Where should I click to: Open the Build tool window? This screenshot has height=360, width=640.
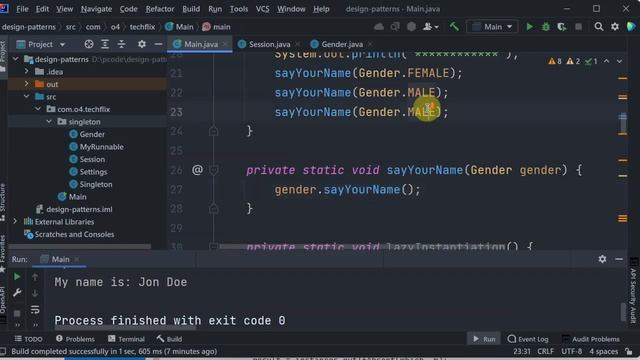pyautogui.click(x=169, y=339)
